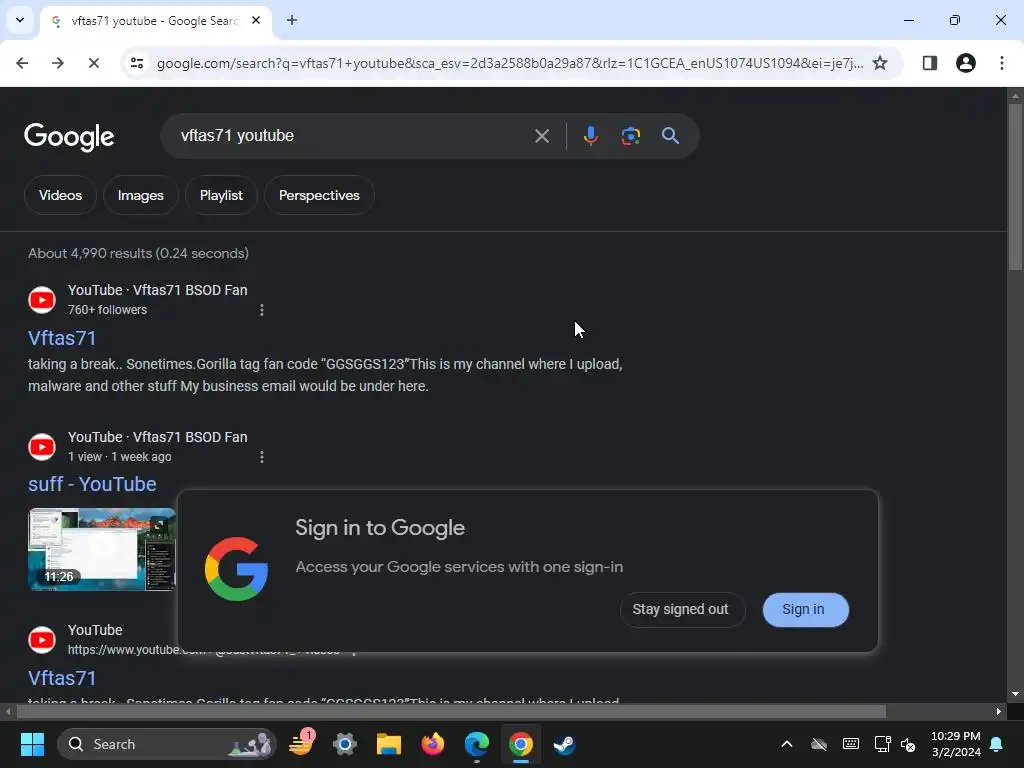
Task: Click the taskbar Search box
Action: point(167,744)
